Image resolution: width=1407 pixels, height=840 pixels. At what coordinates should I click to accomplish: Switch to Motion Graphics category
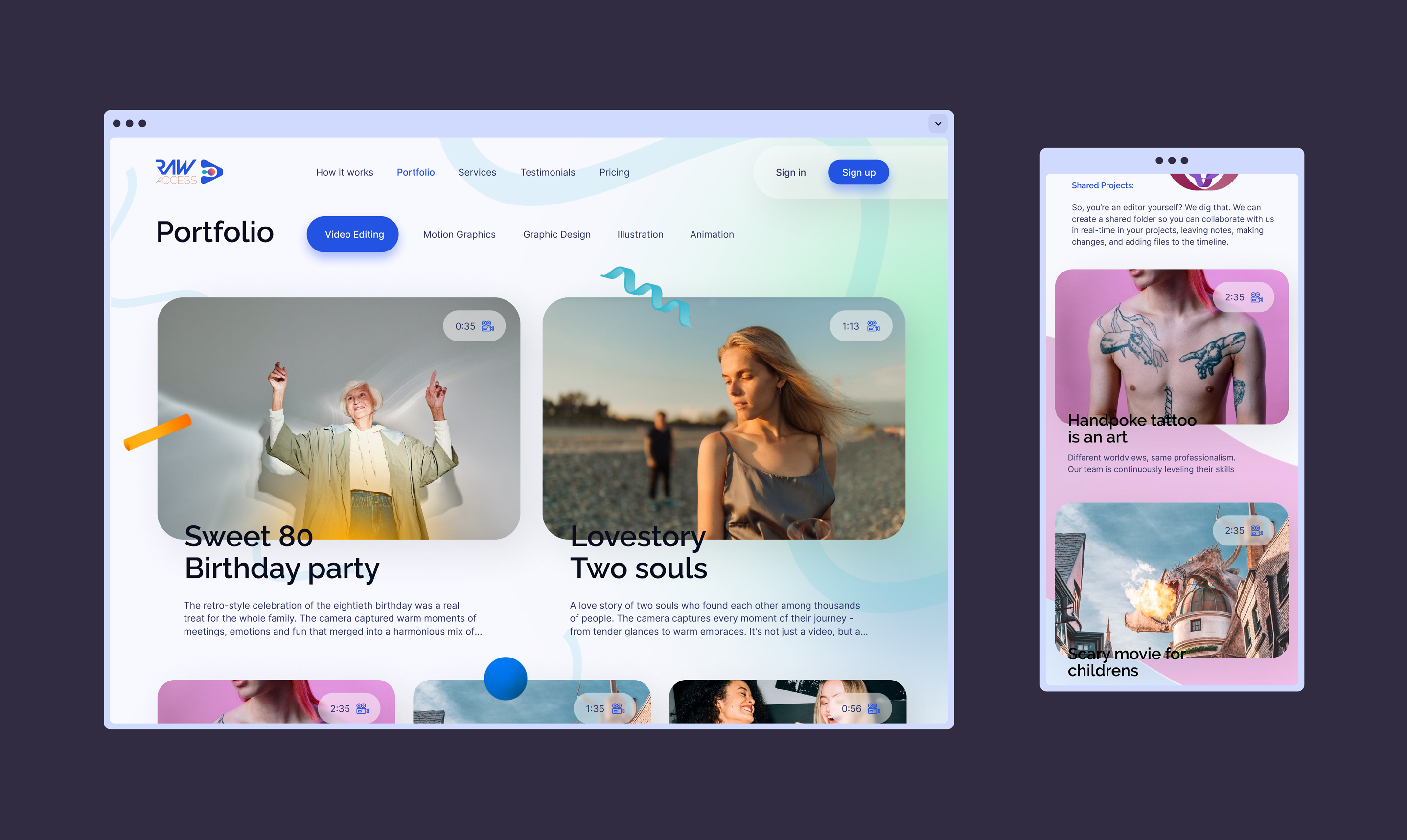click(458, 234)
